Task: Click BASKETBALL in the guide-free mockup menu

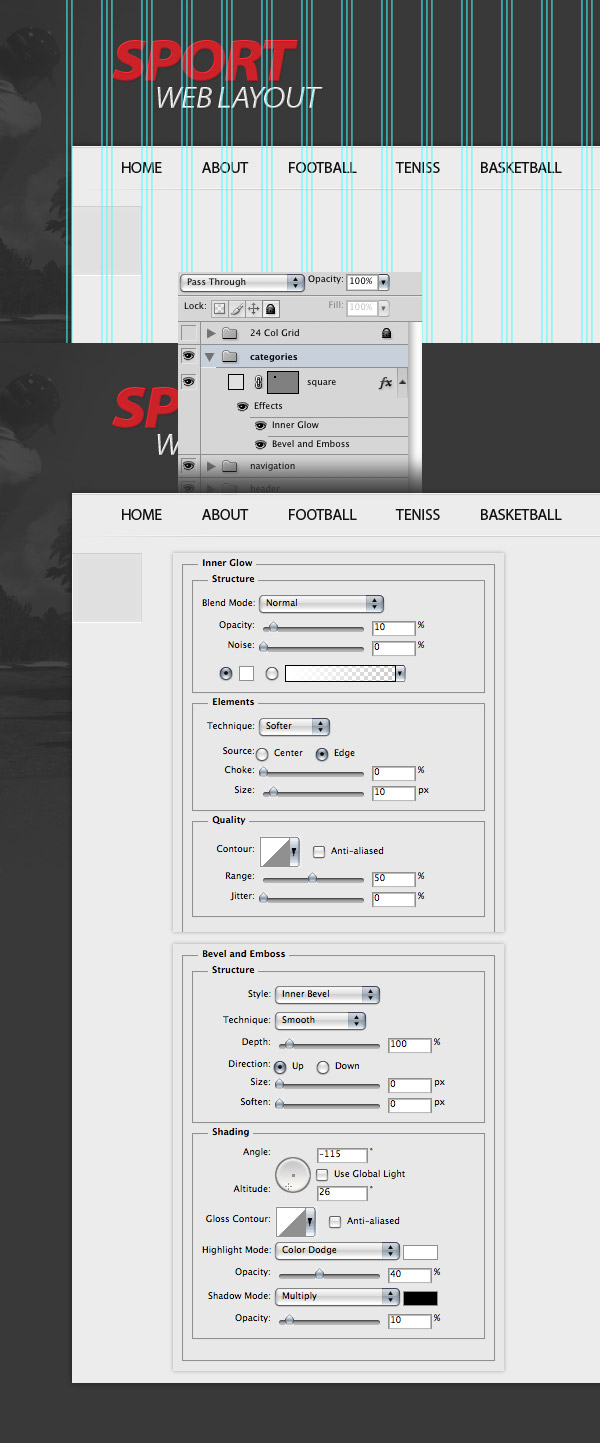Action: pos(520,515)
